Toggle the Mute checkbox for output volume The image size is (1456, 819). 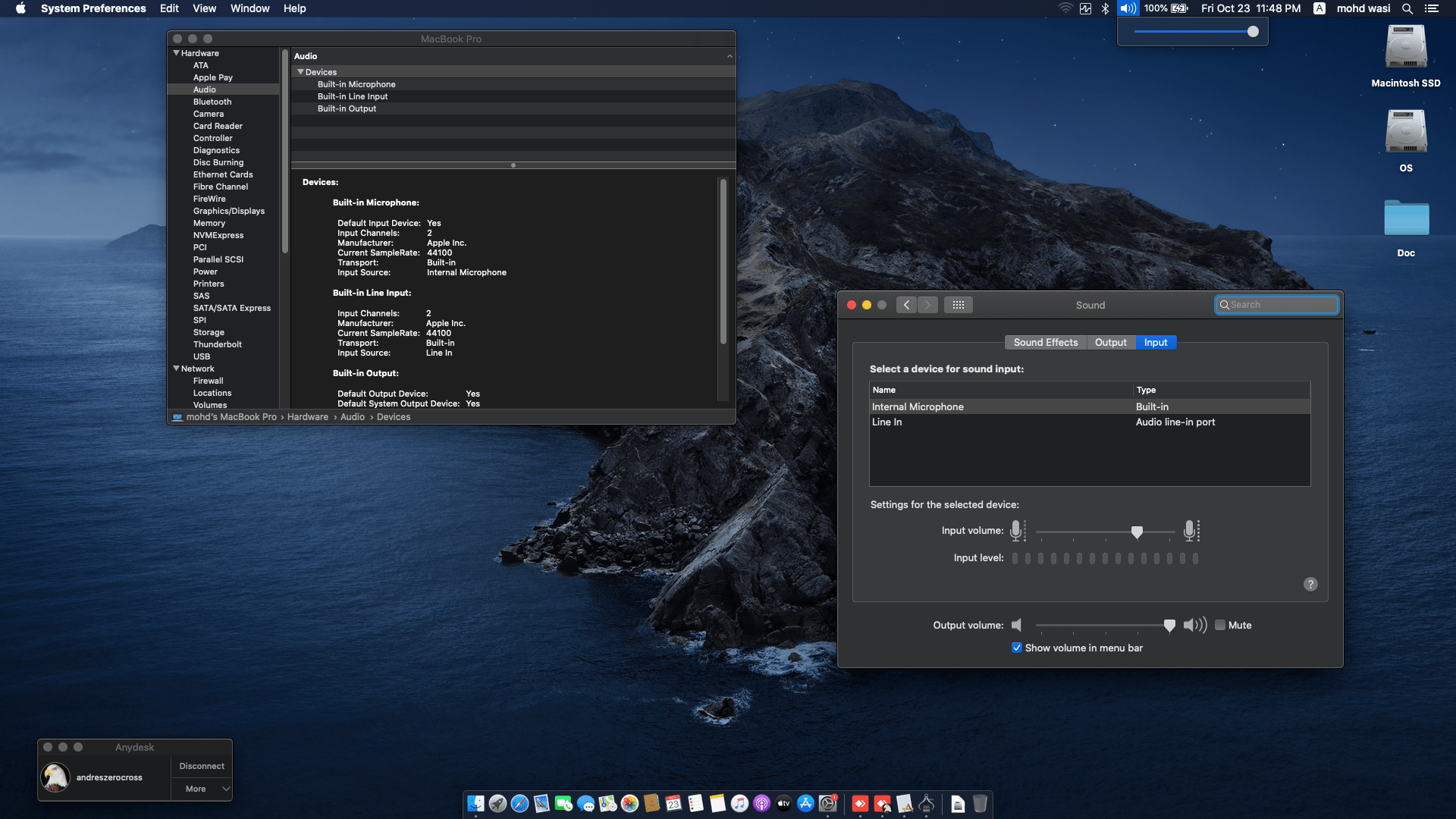[1221, 625]
